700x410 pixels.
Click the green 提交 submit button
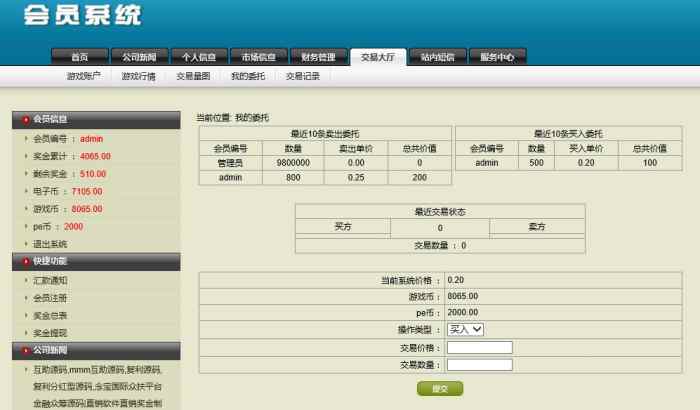[440, 389]
